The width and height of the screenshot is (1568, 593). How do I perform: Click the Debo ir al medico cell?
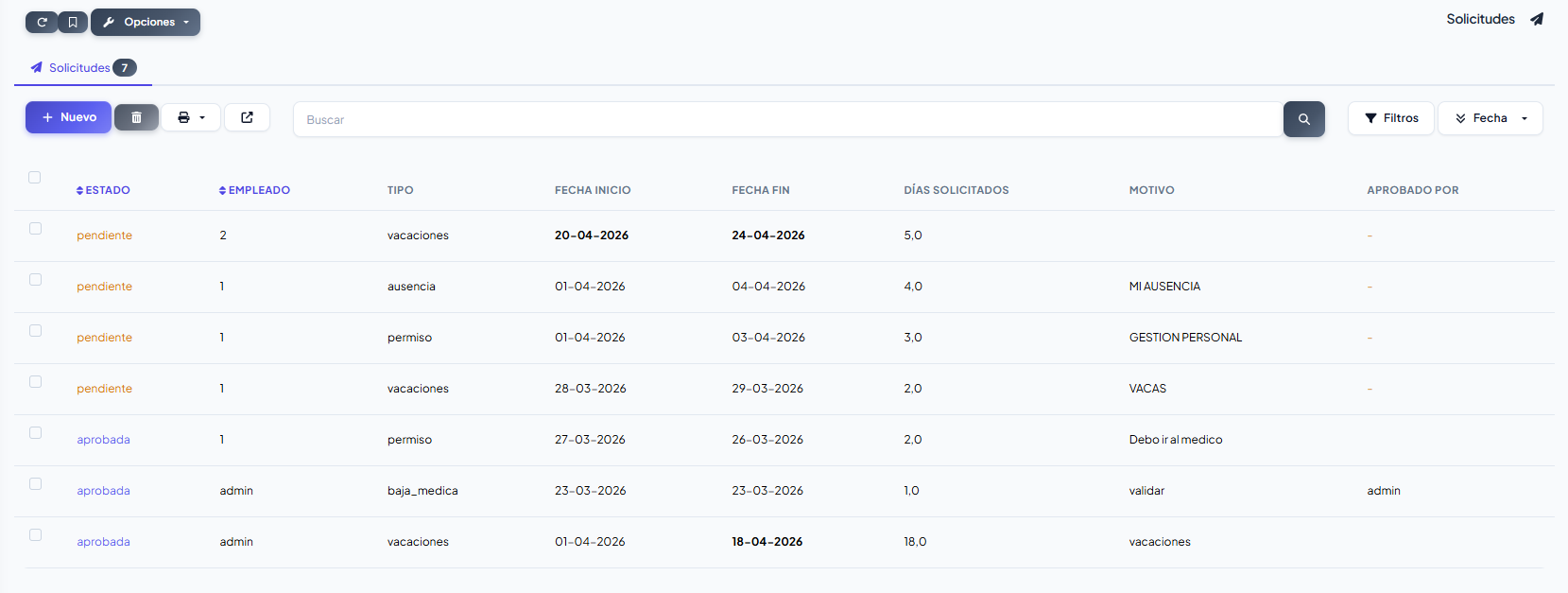[1176, 440]
